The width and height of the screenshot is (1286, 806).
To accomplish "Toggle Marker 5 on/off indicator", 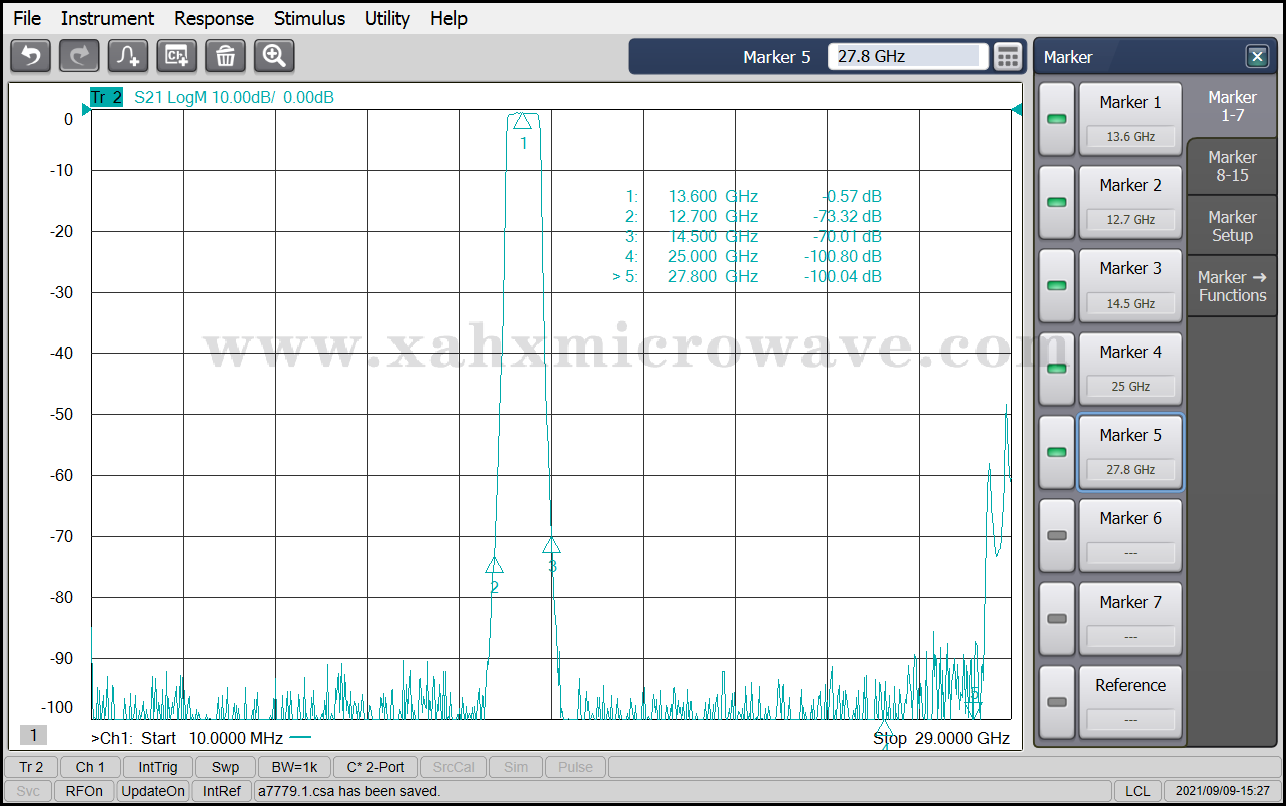I will coord(1057,452).
